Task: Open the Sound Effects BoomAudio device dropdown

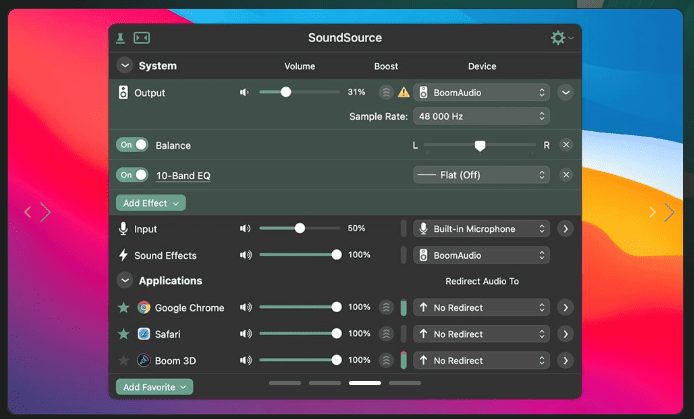Action: click(x=482, y=255)
